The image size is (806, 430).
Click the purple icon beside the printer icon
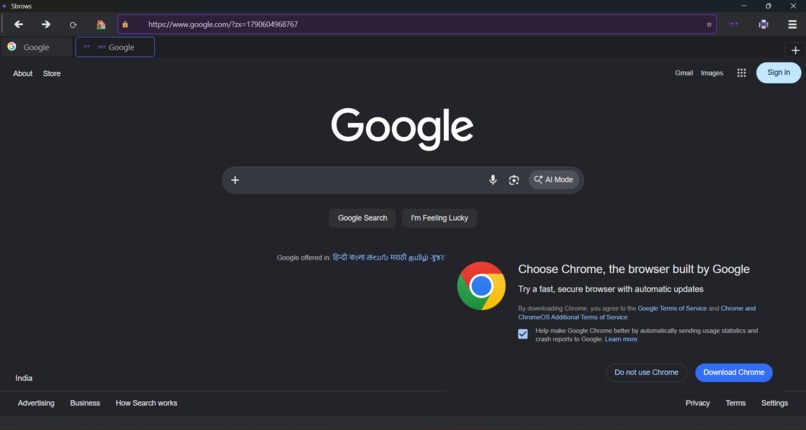(x=734, y=24)
